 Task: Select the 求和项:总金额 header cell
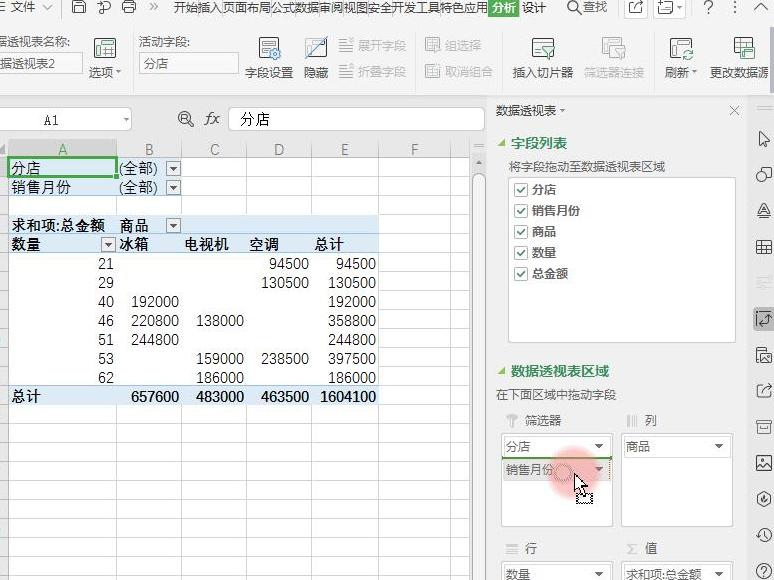click(63, 226)
